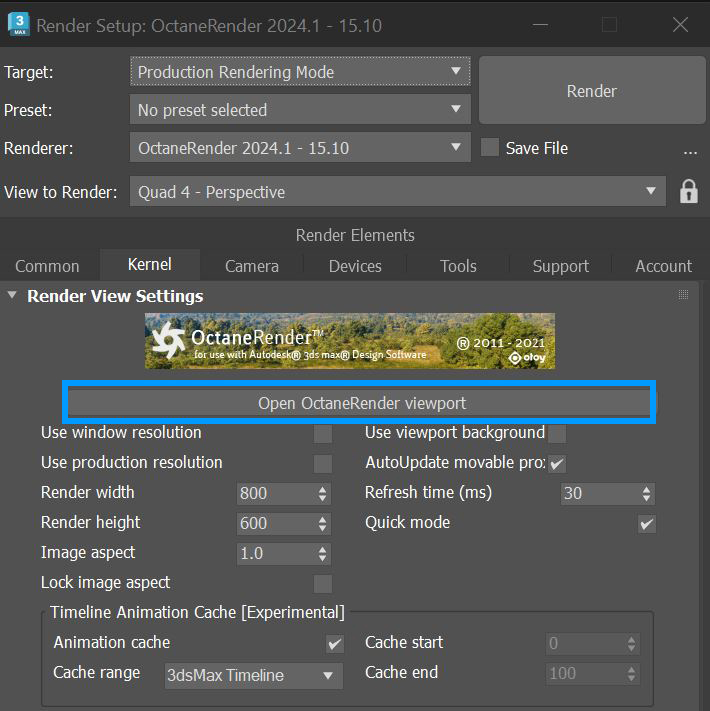710x711 pixels.
Task: Enable Lock image aspect checkbox
Action: (x=323, y=584)
